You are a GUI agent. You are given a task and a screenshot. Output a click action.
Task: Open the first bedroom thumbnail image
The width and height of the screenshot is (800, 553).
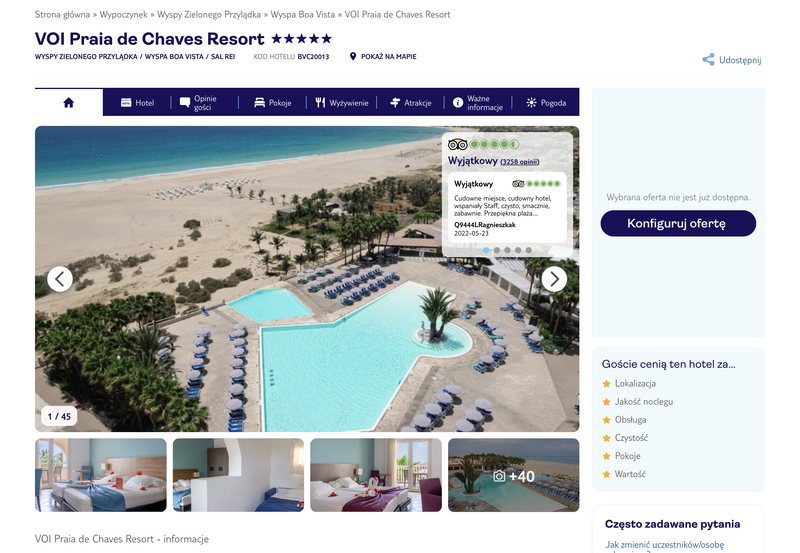coord(101,475)
